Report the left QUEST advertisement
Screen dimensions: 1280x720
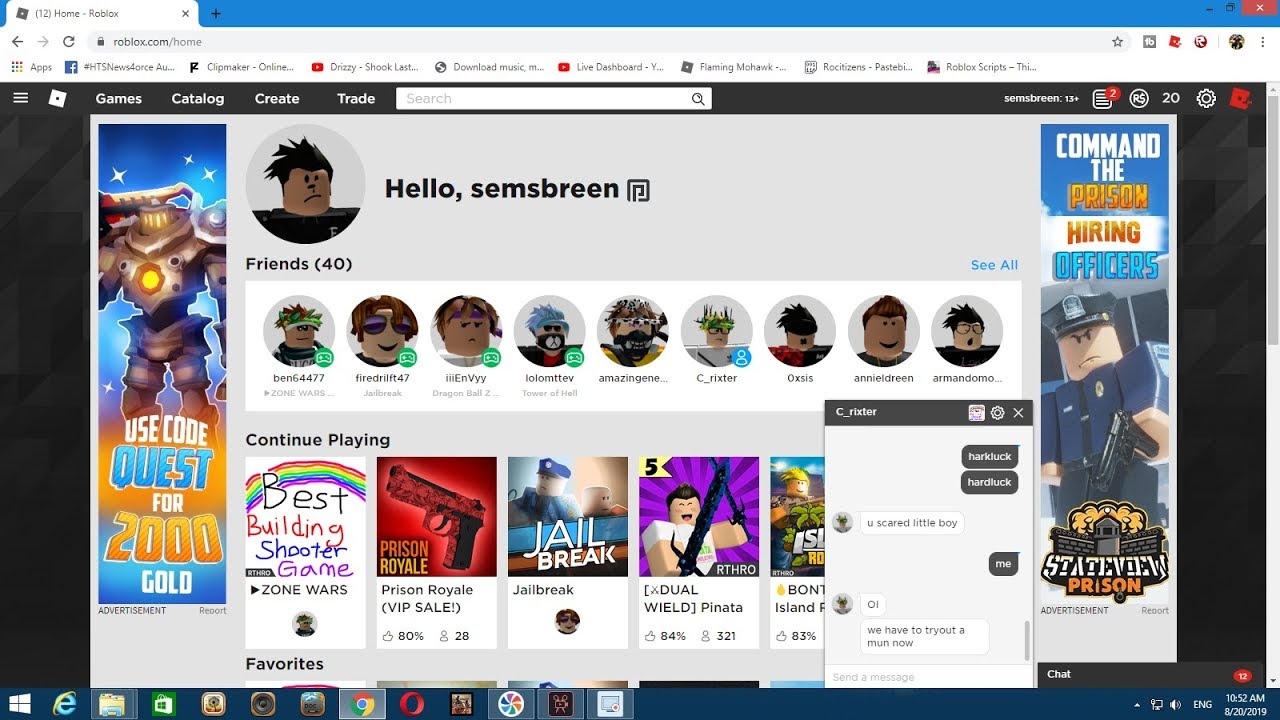(x=212, y=610)
